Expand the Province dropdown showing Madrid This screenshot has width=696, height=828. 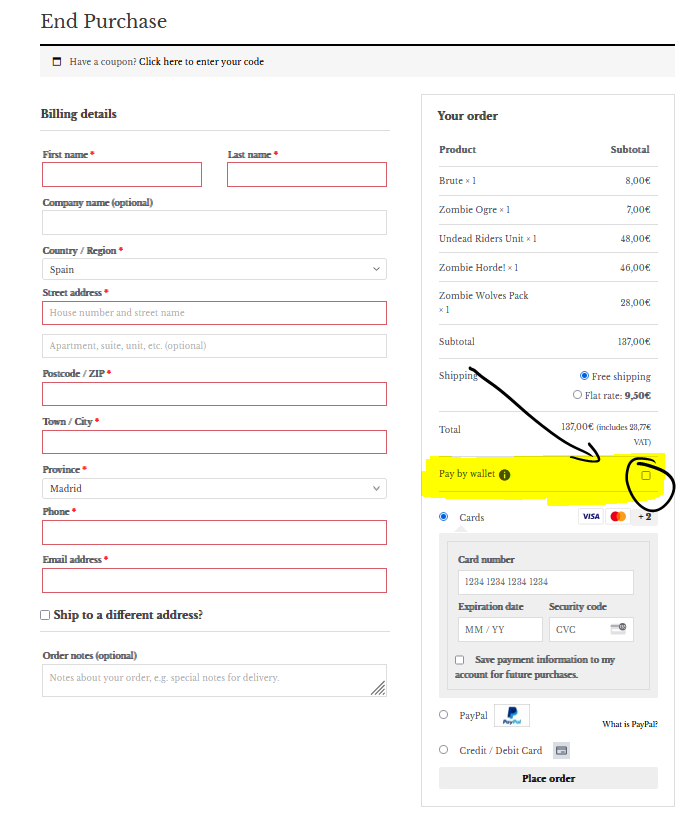[214, 488]
